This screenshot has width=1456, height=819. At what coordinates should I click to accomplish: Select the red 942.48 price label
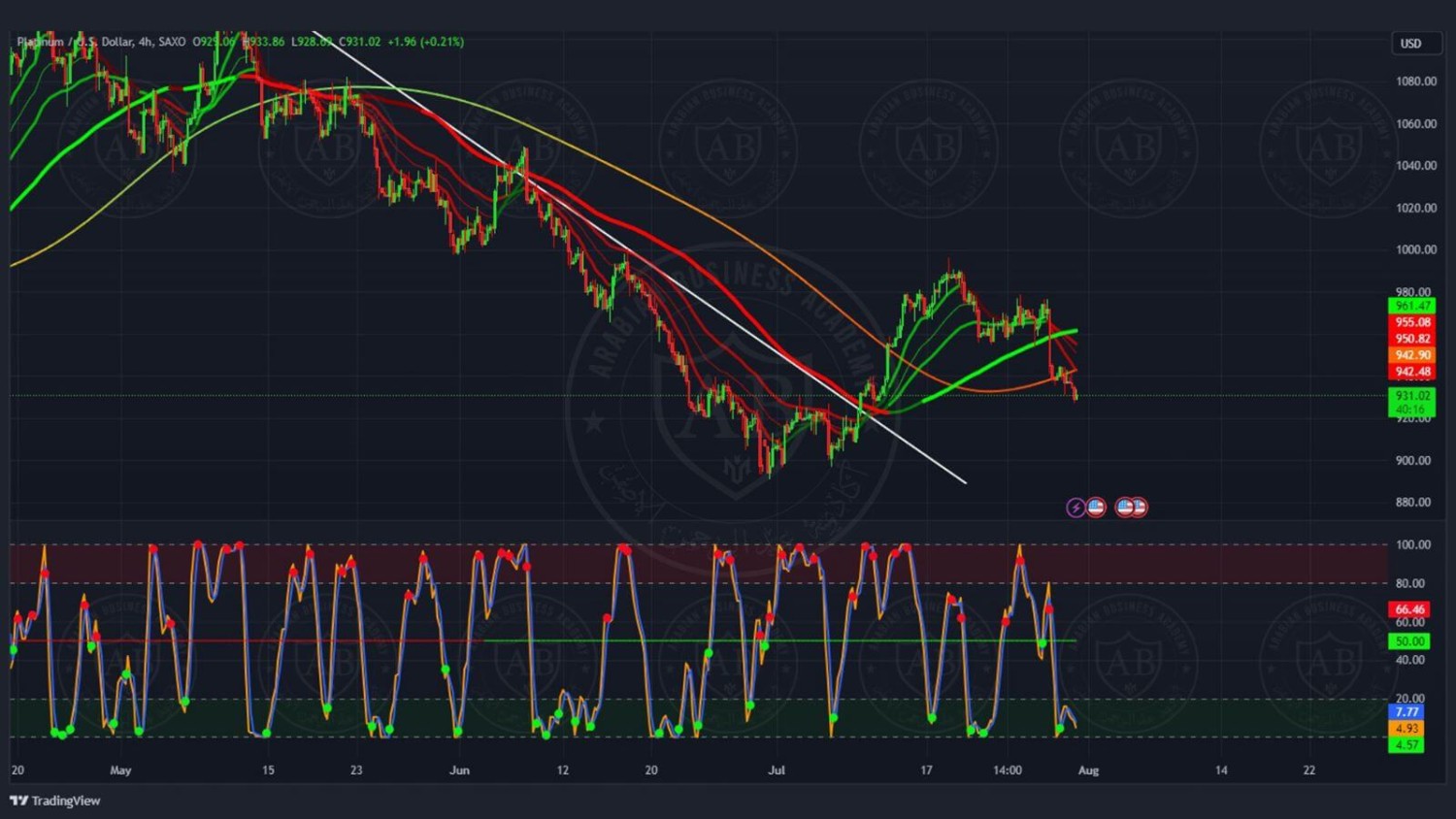click(1412, 372)
